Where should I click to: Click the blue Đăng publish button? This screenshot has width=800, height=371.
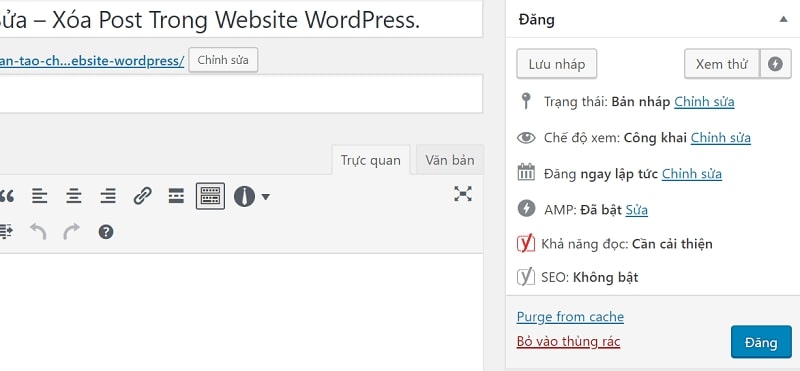click(761, 342)
